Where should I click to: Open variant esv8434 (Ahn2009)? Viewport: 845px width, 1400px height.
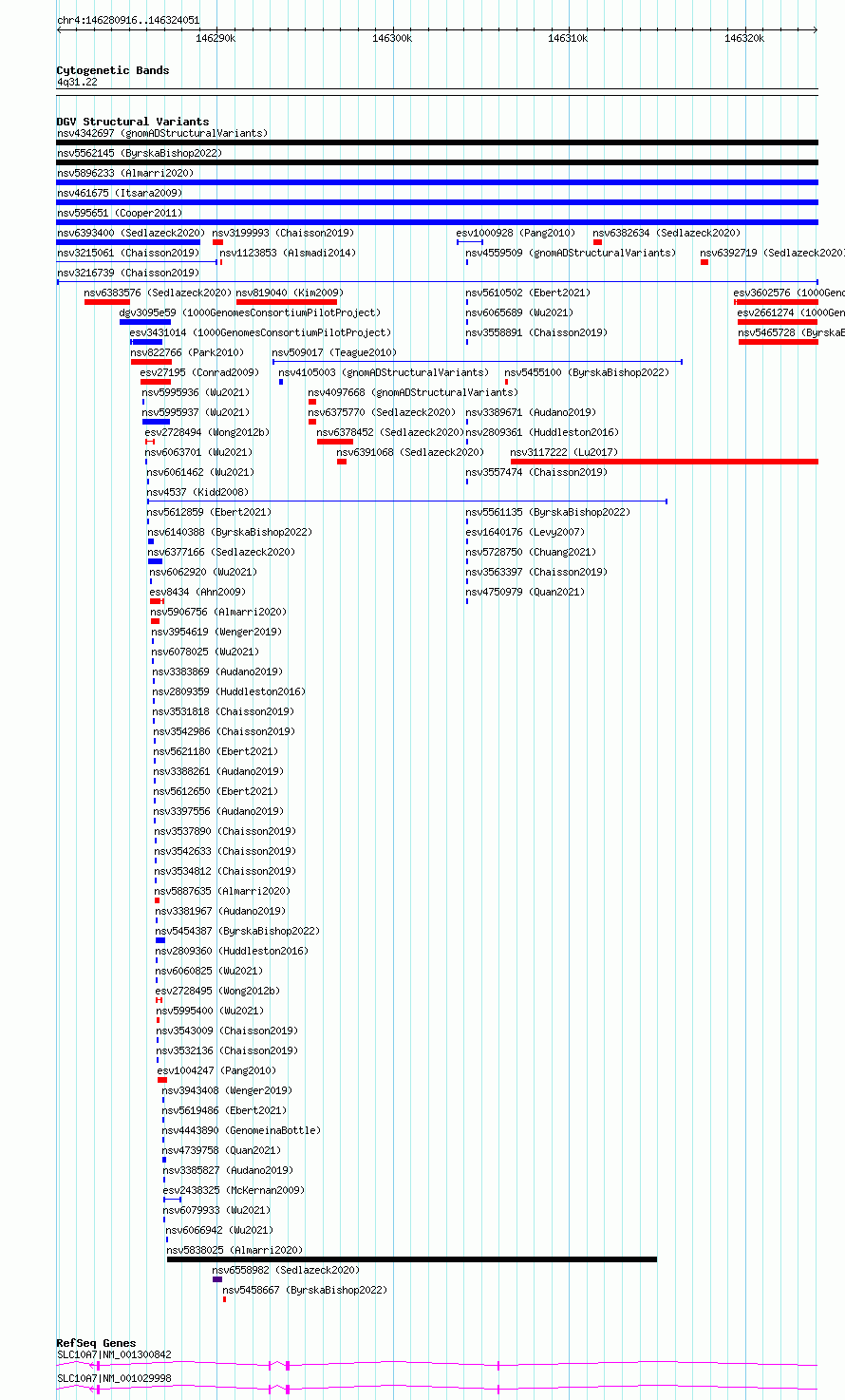pyautogui.click(x=197, y=592)
